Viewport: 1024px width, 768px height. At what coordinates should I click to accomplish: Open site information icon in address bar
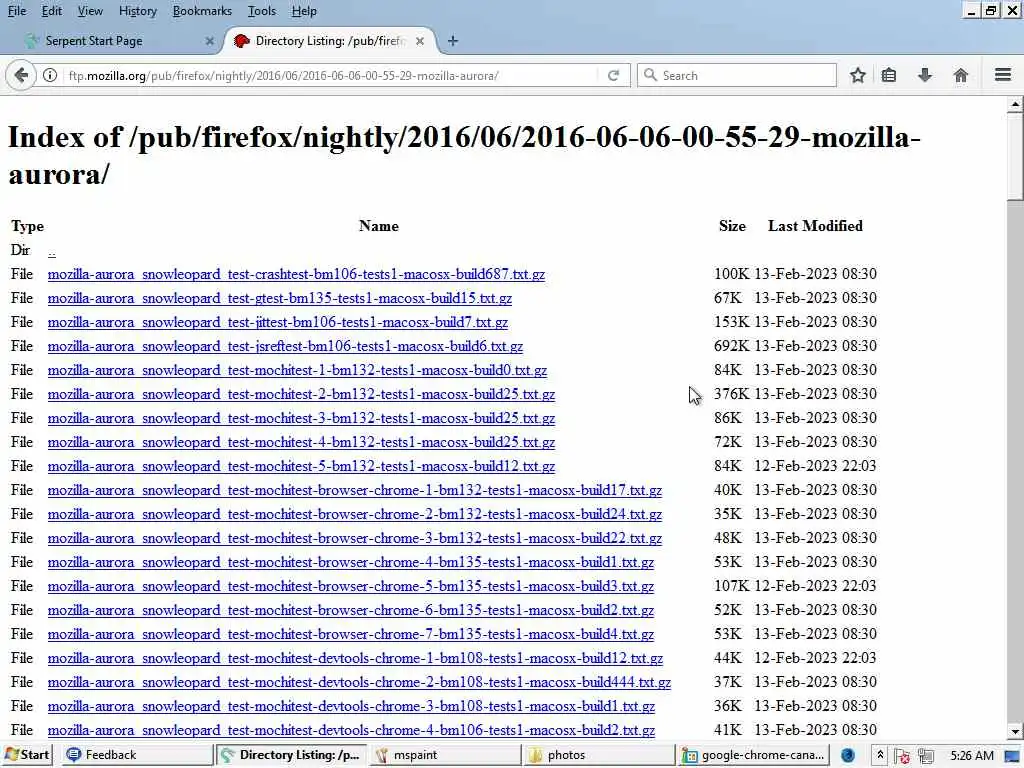[50, 75]
